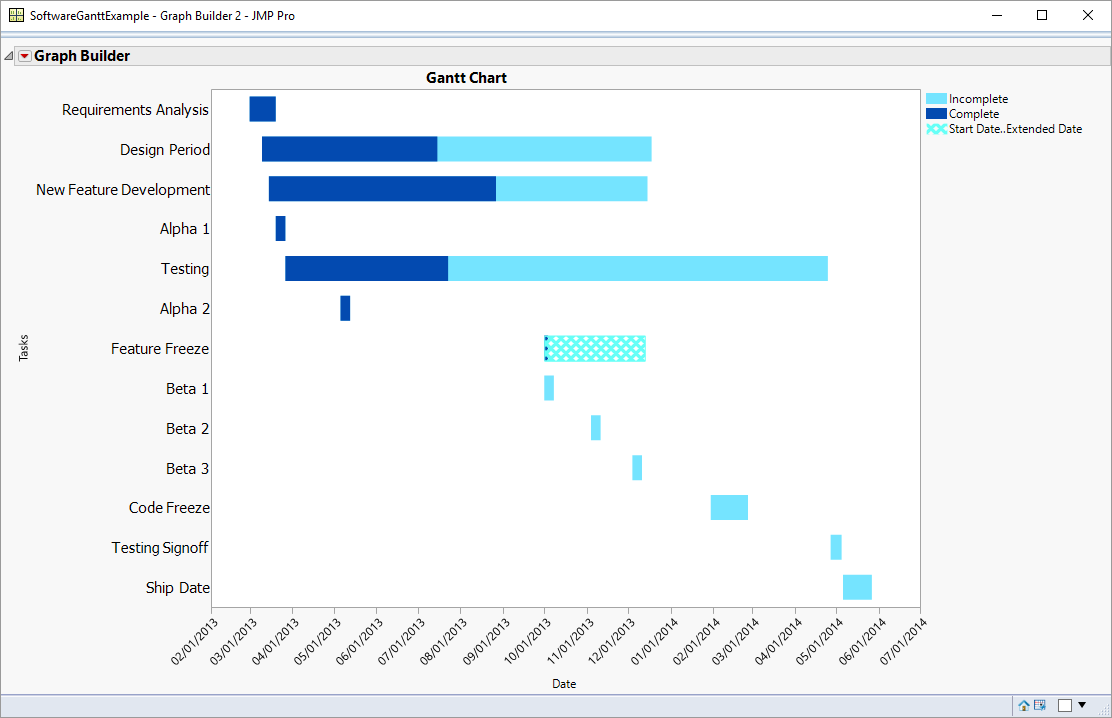Click the Gantt Chart title text

tap(466, 77)
